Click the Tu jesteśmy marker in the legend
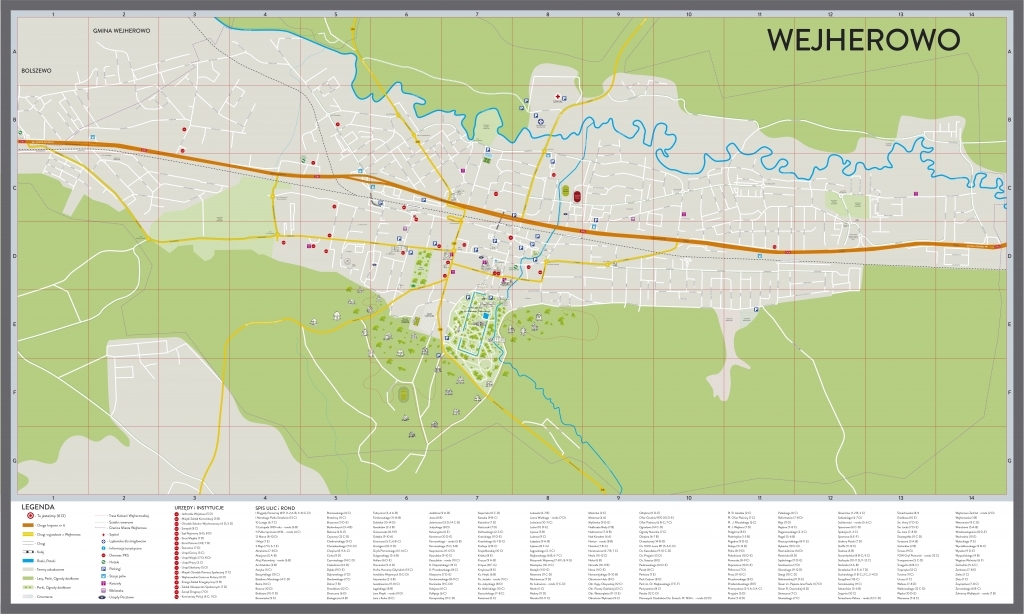This screenshot has height=614, width=1024. (x=30, y=515)
